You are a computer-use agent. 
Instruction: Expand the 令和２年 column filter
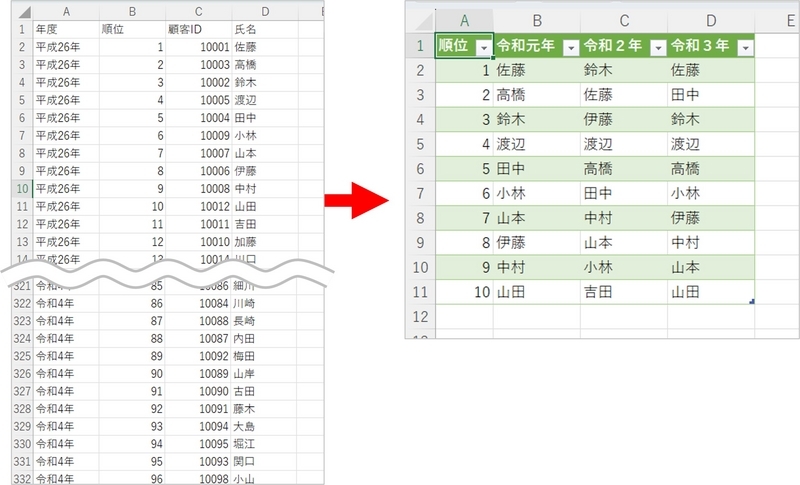(x=657, y=47)
